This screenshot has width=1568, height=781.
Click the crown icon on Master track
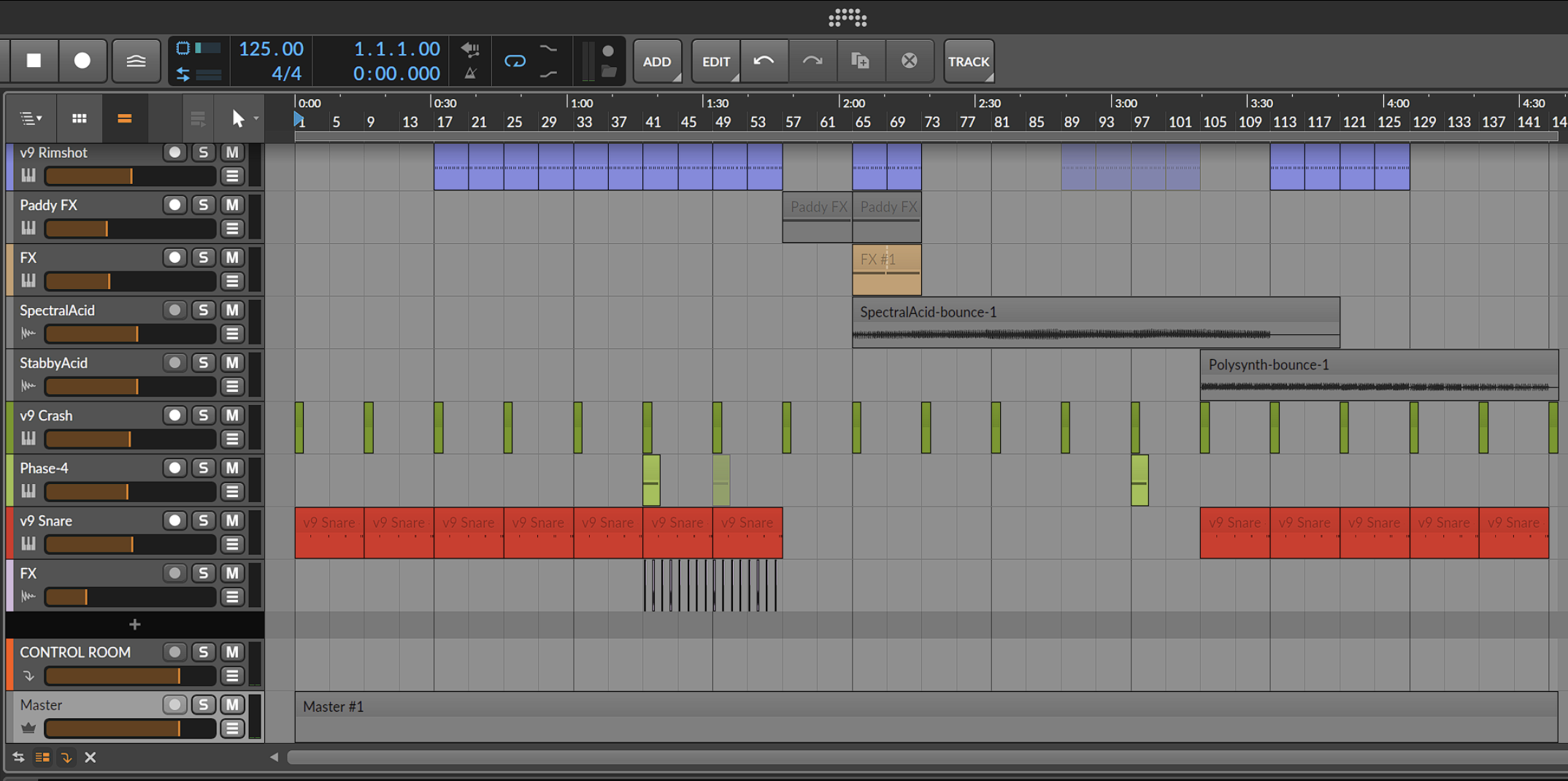(x=28, y=728)
